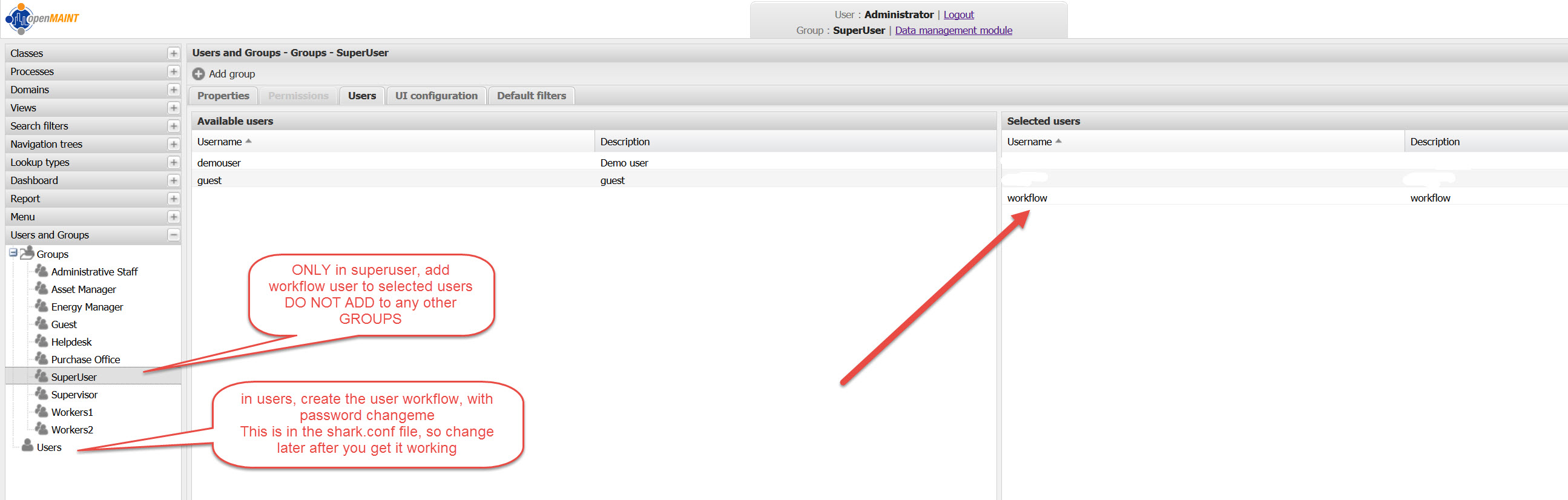The image size is (1568, 500).
Task: Click the Helpdesk group icon
Action: tap(41, 341)
